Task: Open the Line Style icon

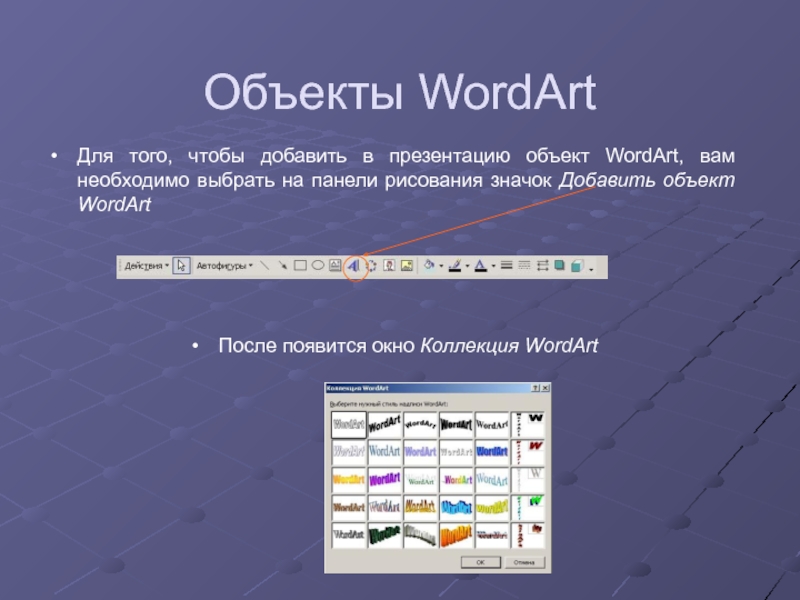Action: 507,266
